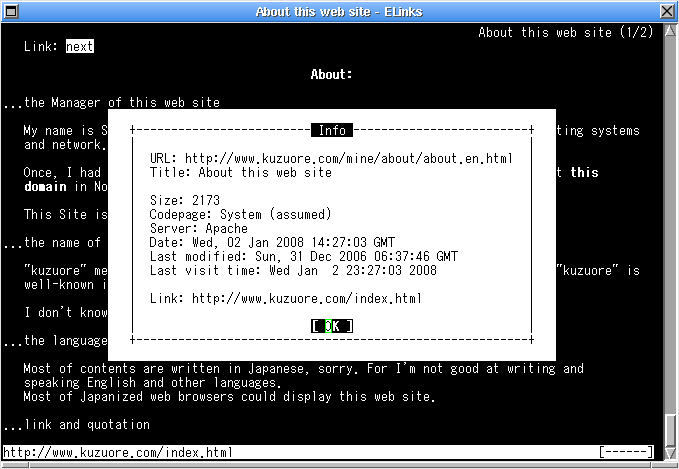Click the 'Server: Apache' line
This screenshot has width=679, height=469.
pyautogui.click(x=199, y=228)
